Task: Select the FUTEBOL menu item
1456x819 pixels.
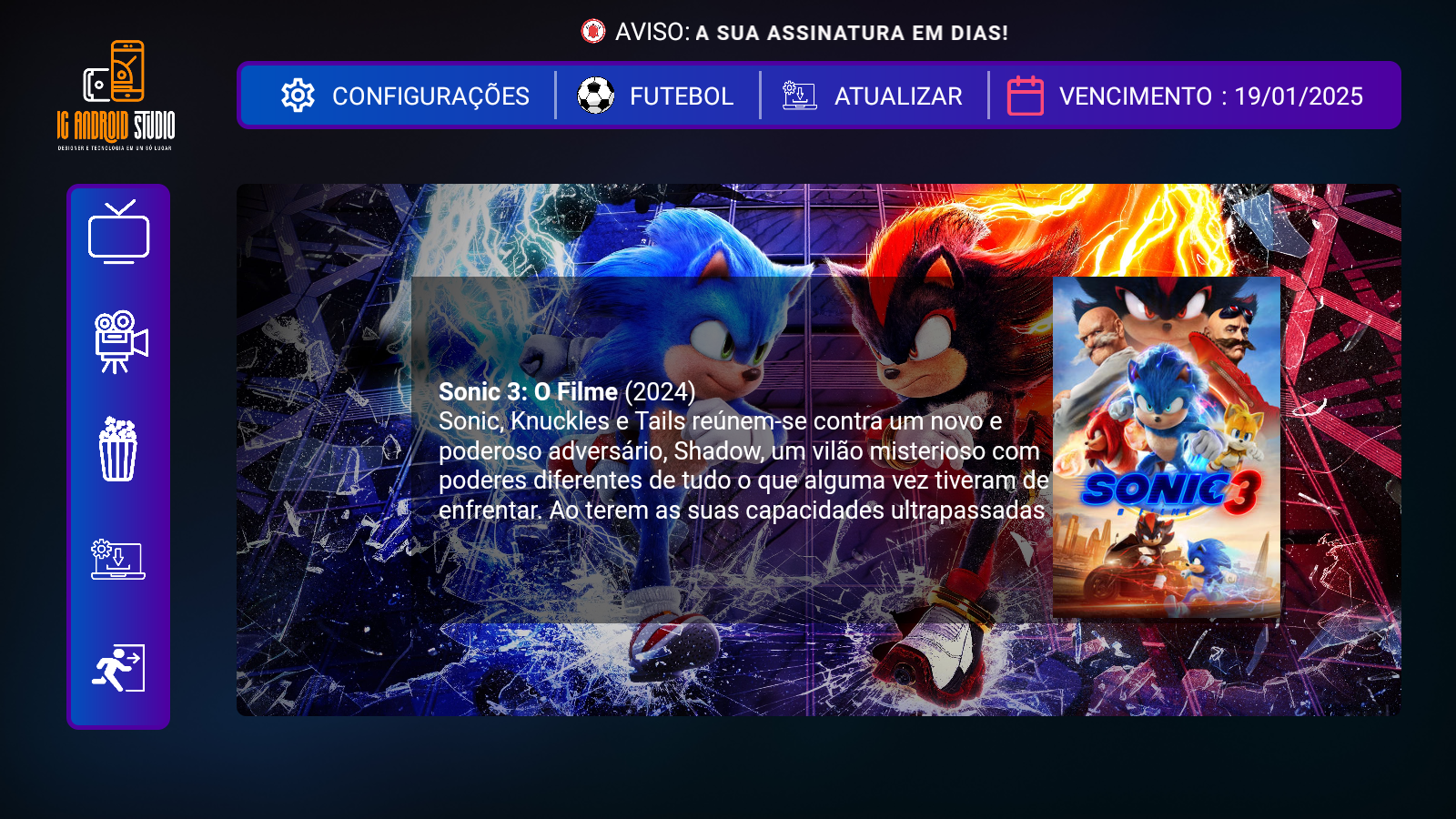Action: [x=682, y=96]
